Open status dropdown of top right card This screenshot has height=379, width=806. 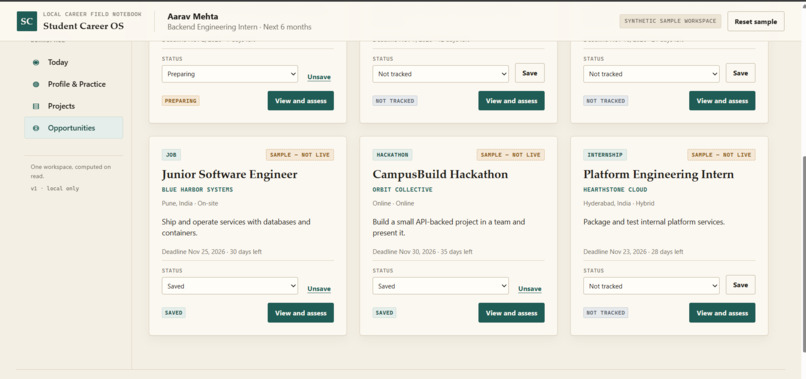651,74
